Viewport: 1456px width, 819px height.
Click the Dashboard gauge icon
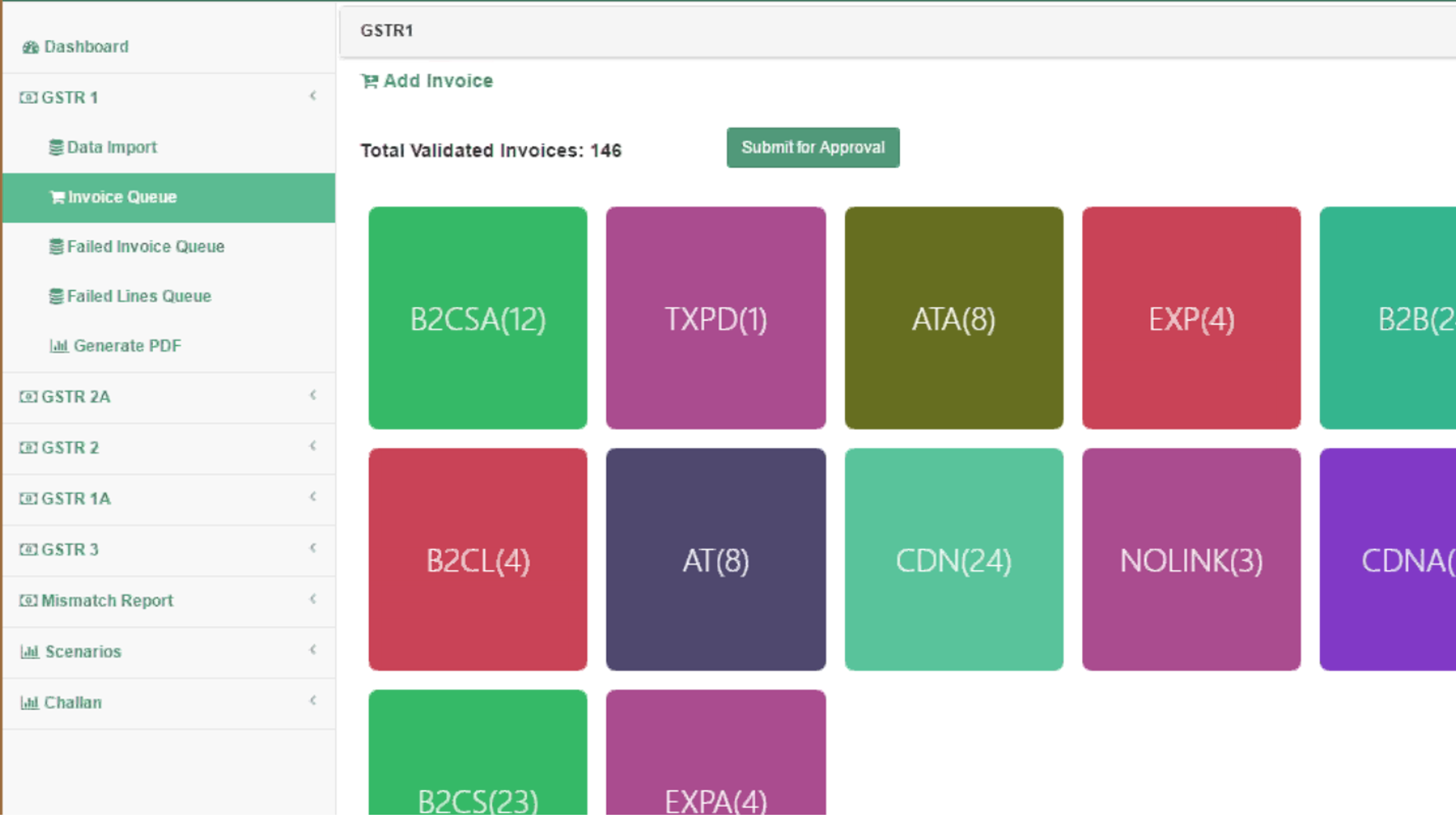click(x=30, y=47)
